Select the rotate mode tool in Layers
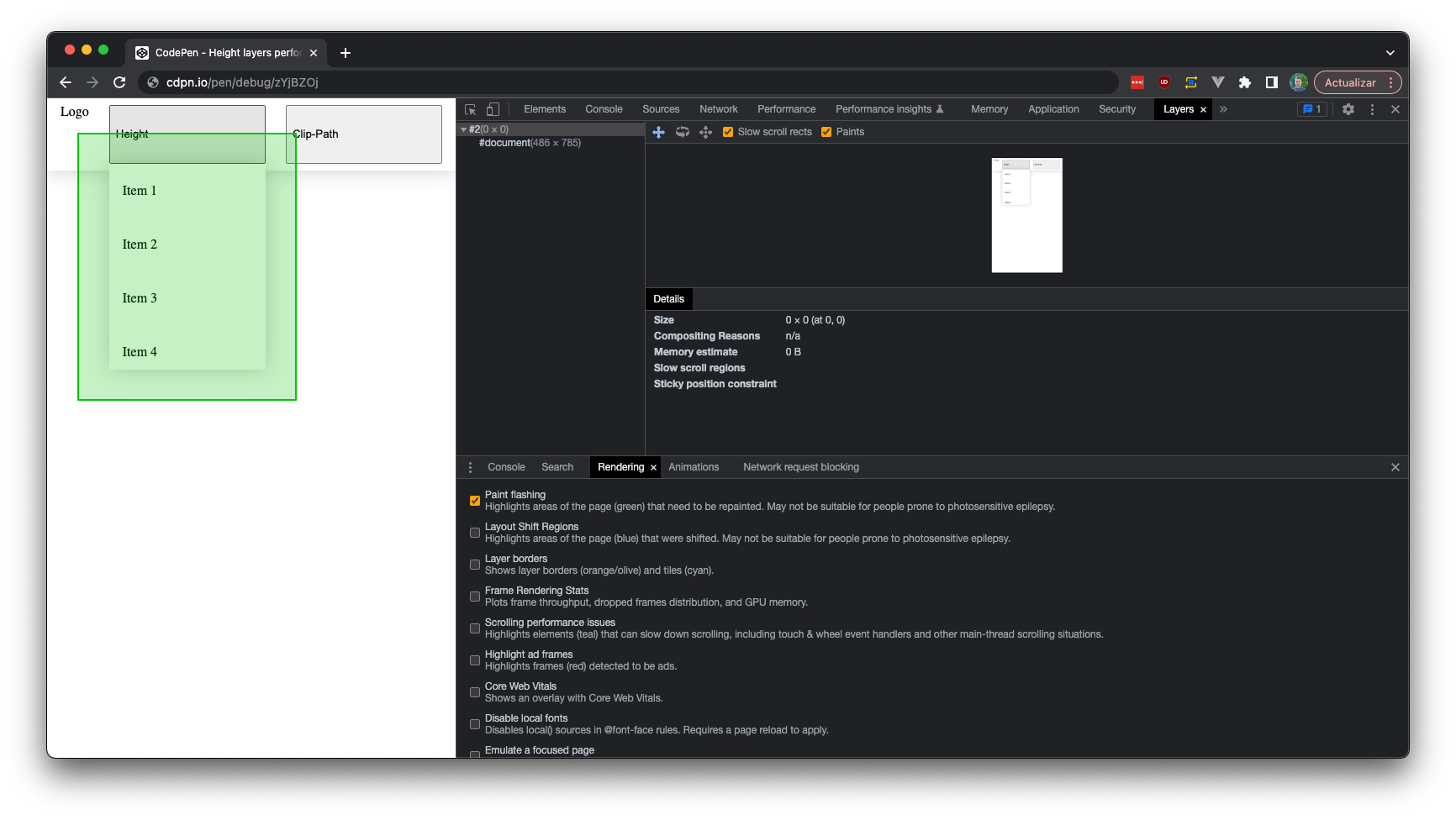This screenshot has width=1456, height=820. pyautogui.click(x=682, y=132)
